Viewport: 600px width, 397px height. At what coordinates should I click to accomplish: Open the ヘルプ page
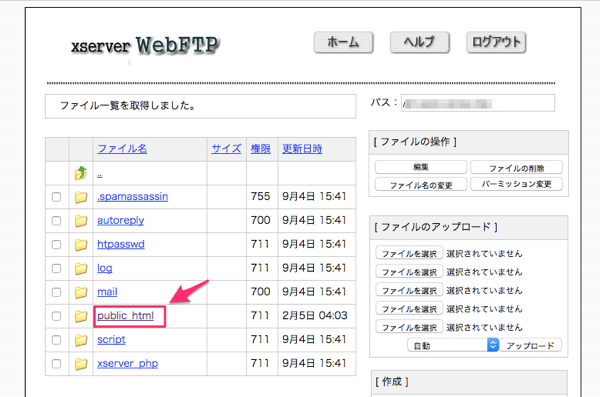pyautogui.click(x=419, y=42)
